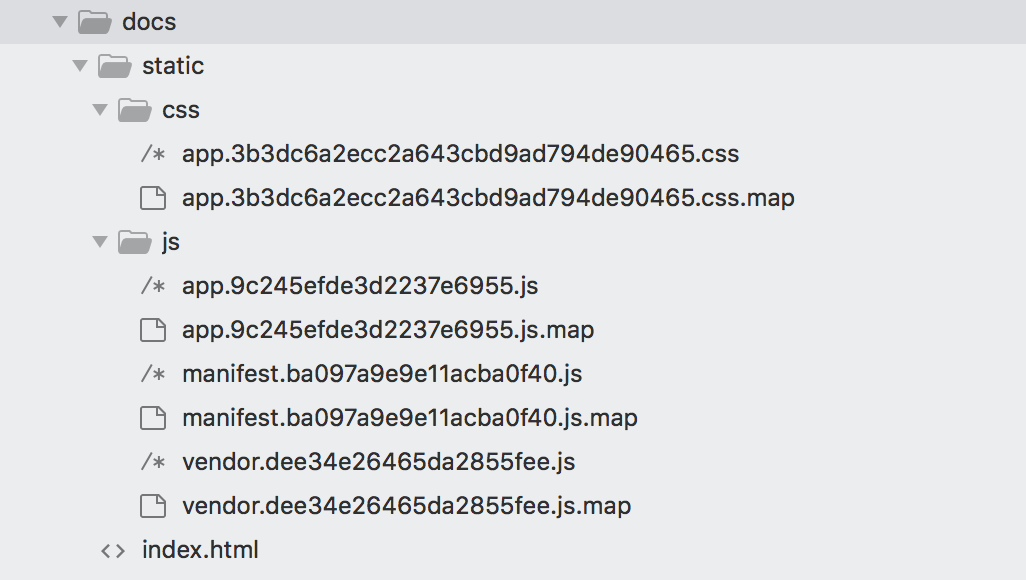Open app.9c245efde3d2237e6955.js file

(360, 286)
